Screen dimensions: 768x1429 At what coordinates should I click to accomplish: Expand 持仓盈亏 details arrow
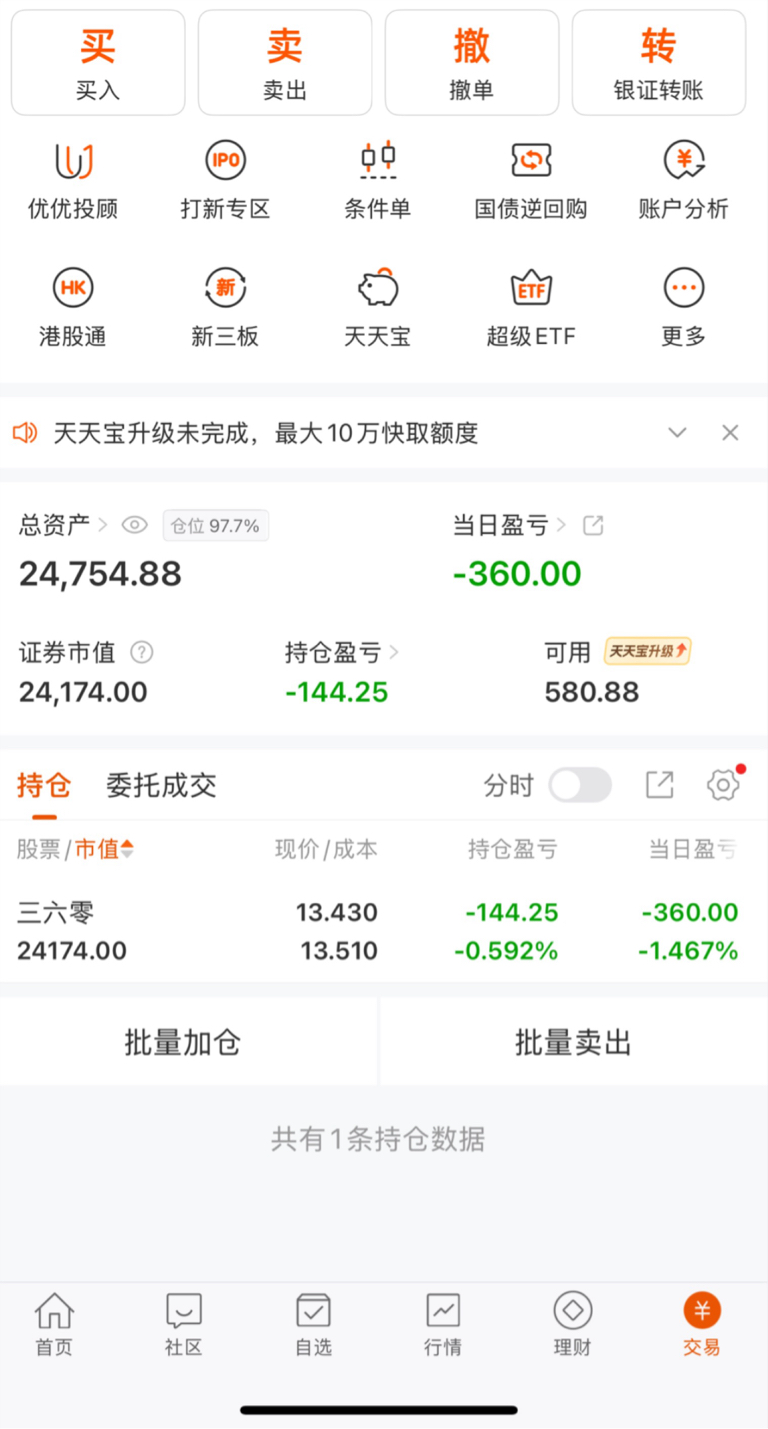tap(394, 653)
